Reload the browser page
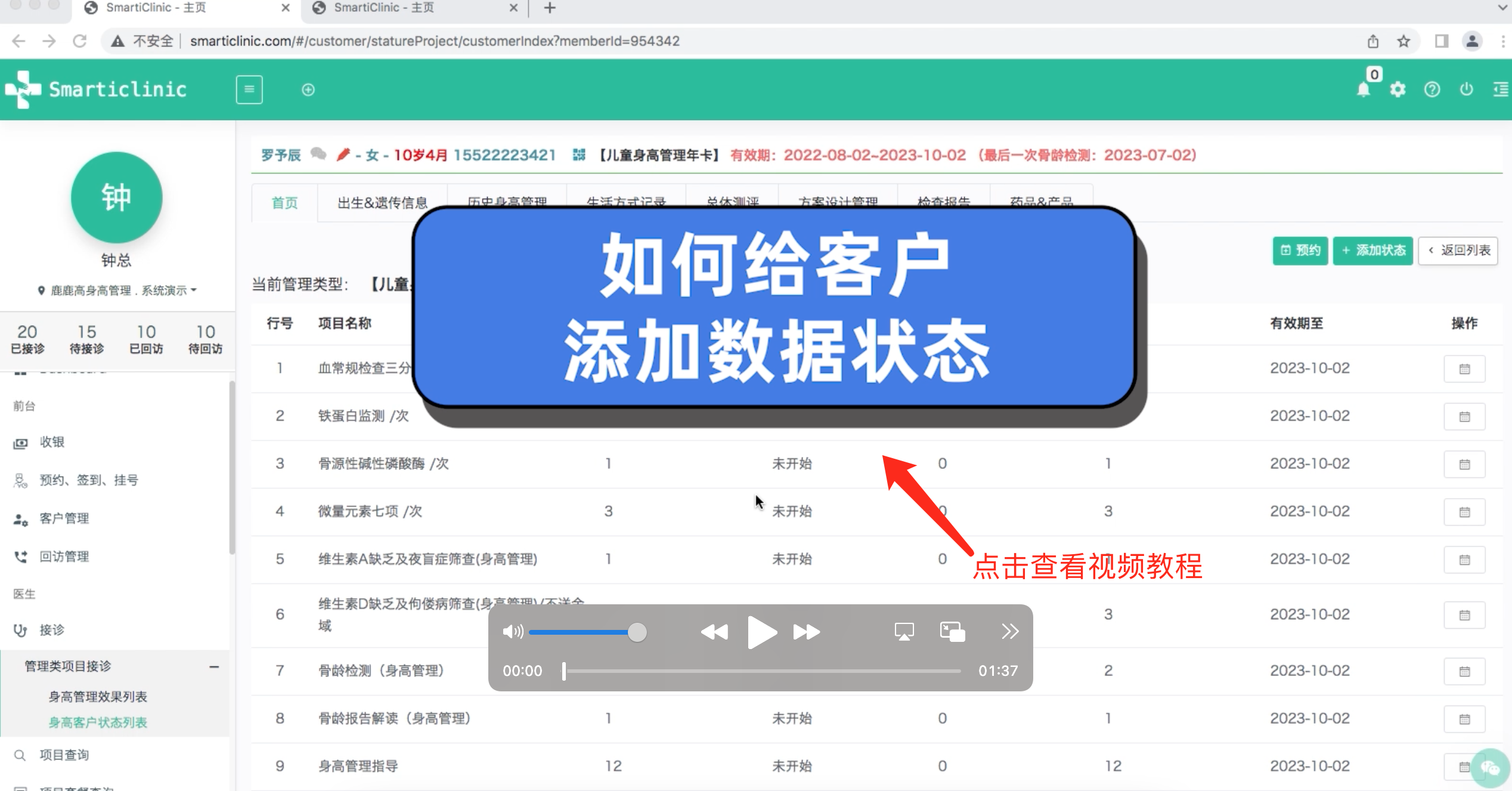 point(79,41)
